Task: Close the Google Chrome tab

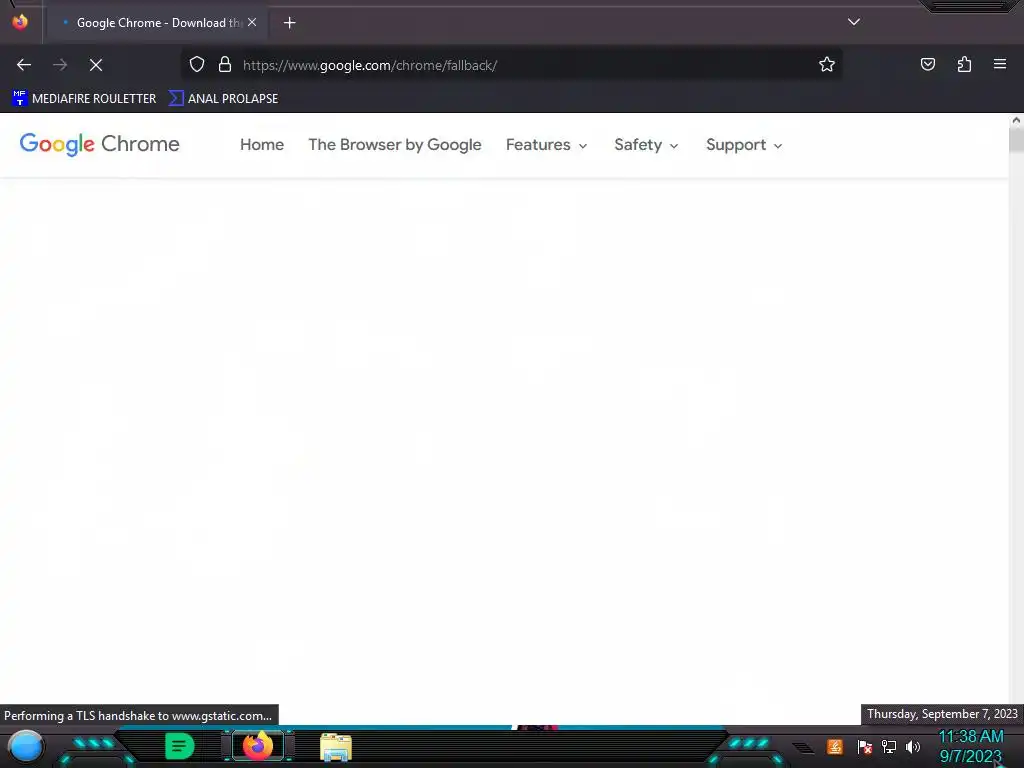Action: [252, 22]
